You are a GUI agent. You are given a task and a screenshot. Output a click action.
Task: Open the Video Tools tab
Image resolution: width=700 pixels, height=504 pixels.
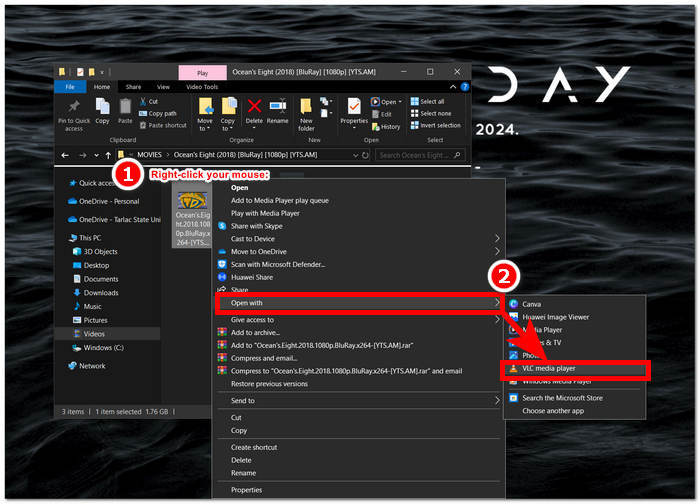click(x=202, y=87)
